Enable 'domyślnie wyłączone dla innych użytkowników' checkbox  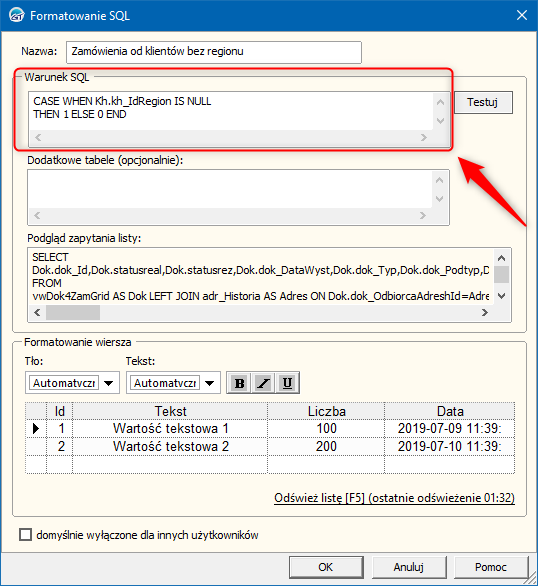point(25,534)
